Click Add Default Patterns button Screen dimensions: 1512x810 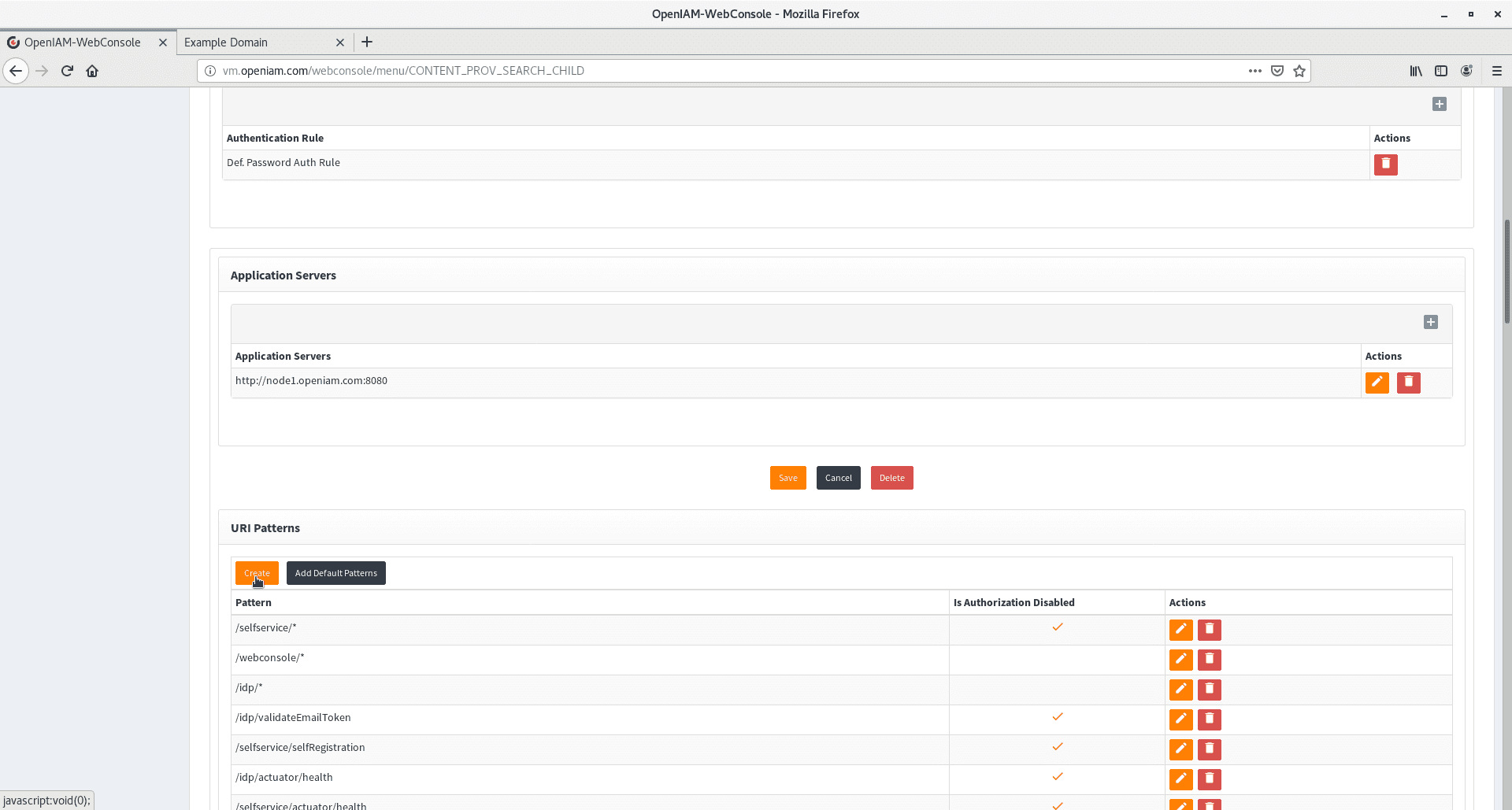point(335,573)
